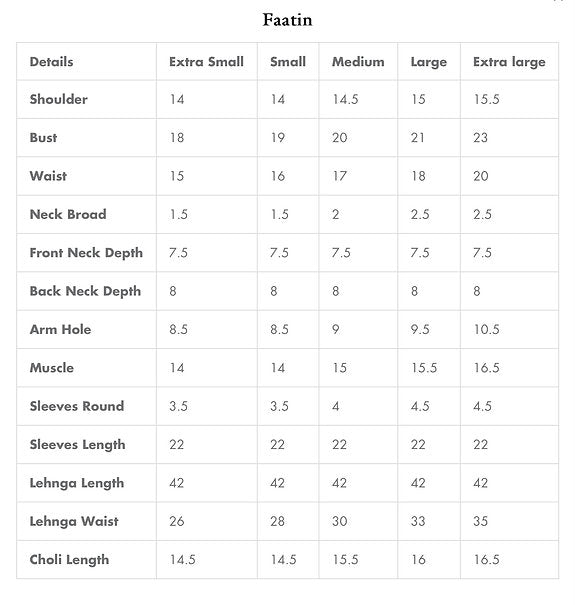The height and width of the screenshot is (605, 575).
Task: Select the Back Neck Depth label
Action: coord(85,291)
